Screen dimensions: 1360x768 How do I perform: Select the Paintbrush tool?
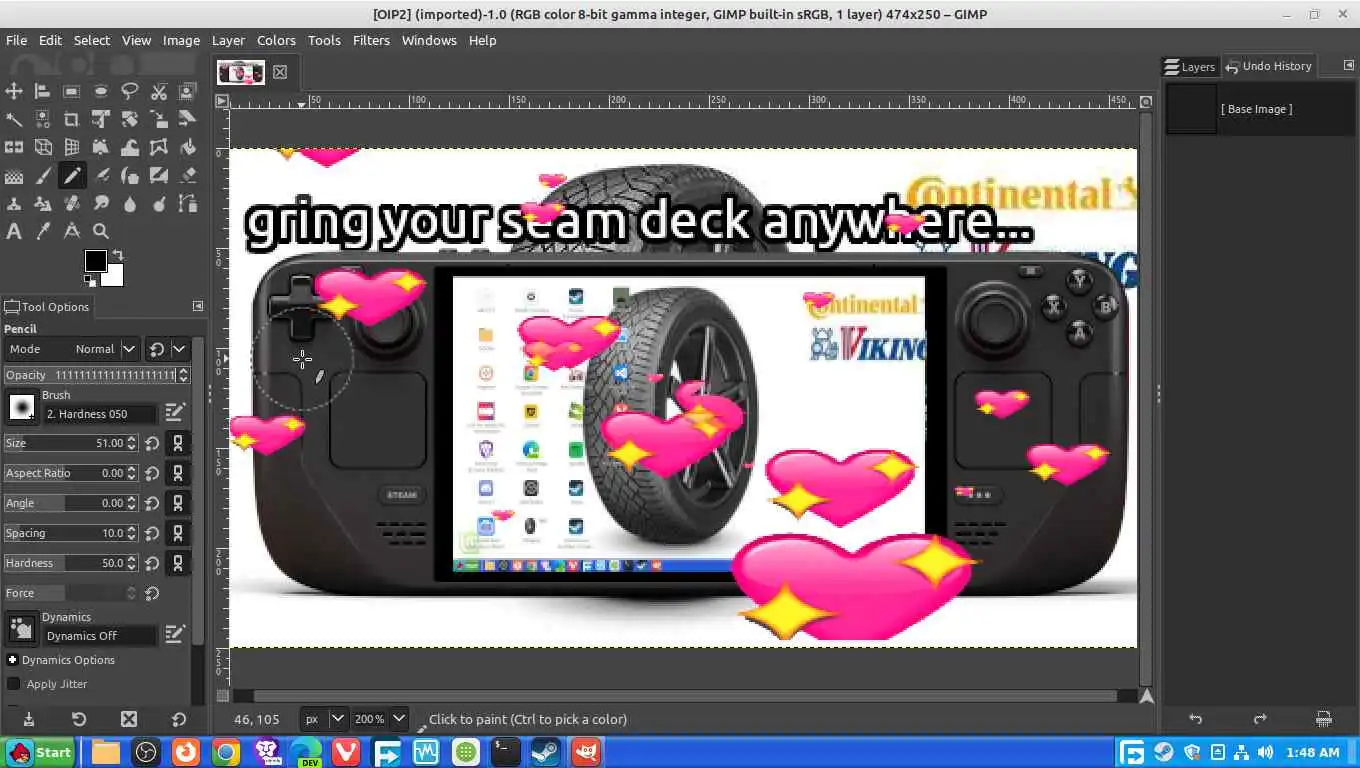[43, 176]
